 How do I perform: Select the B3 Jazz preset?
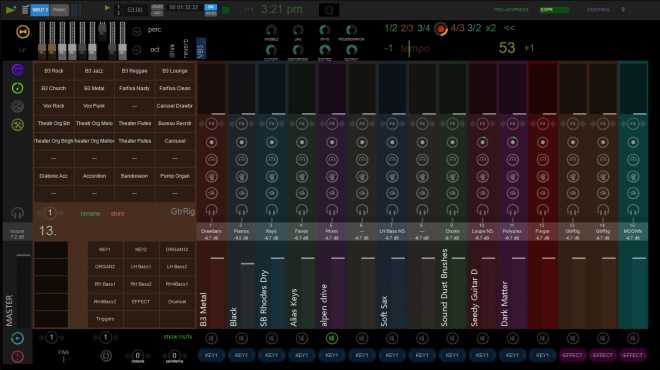click(94, 71)
